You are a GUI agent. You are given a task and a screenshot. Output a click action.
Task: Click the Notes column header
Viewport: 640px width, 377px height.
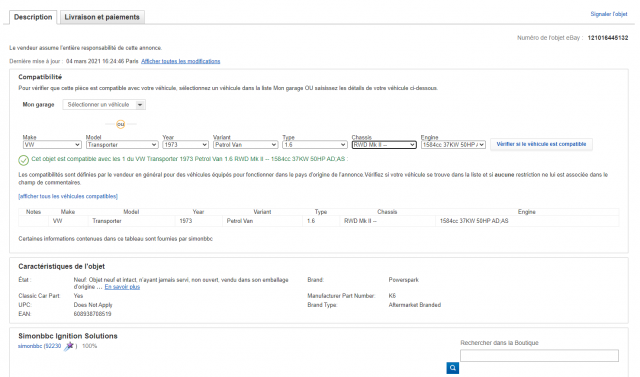(x=33, y=212)
